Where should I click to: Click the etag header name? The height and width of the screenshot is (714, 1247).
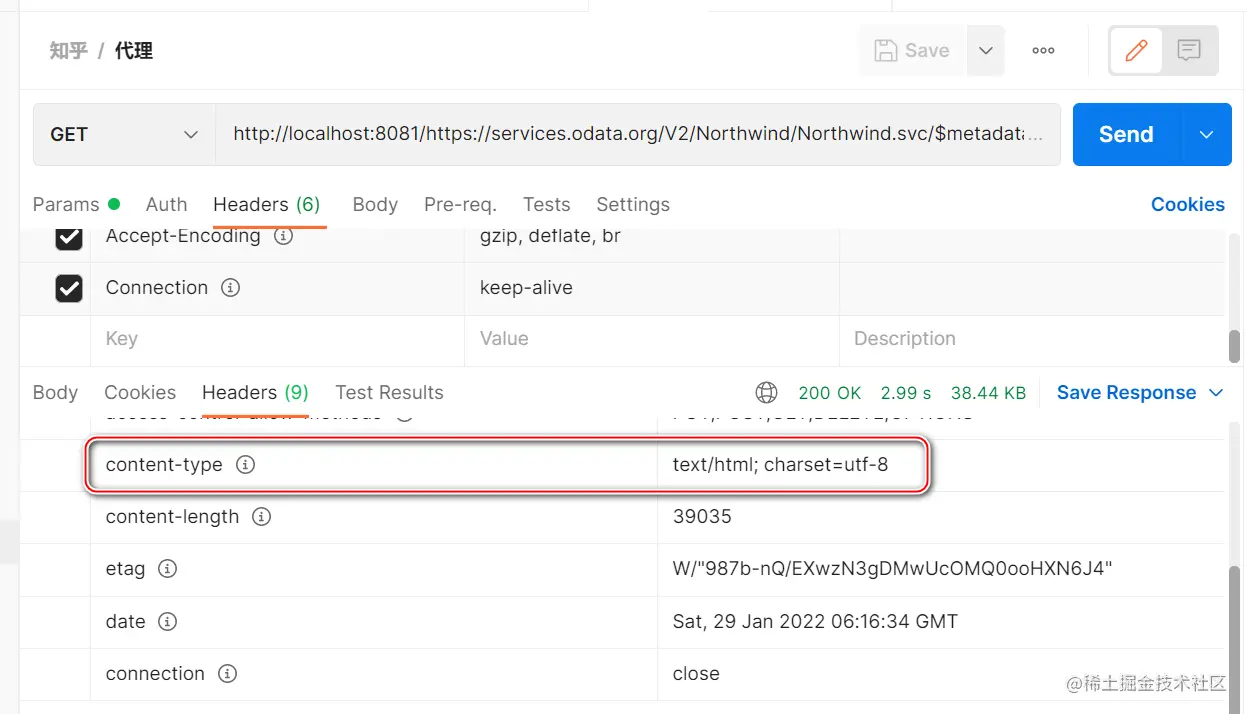click(125, 569)
